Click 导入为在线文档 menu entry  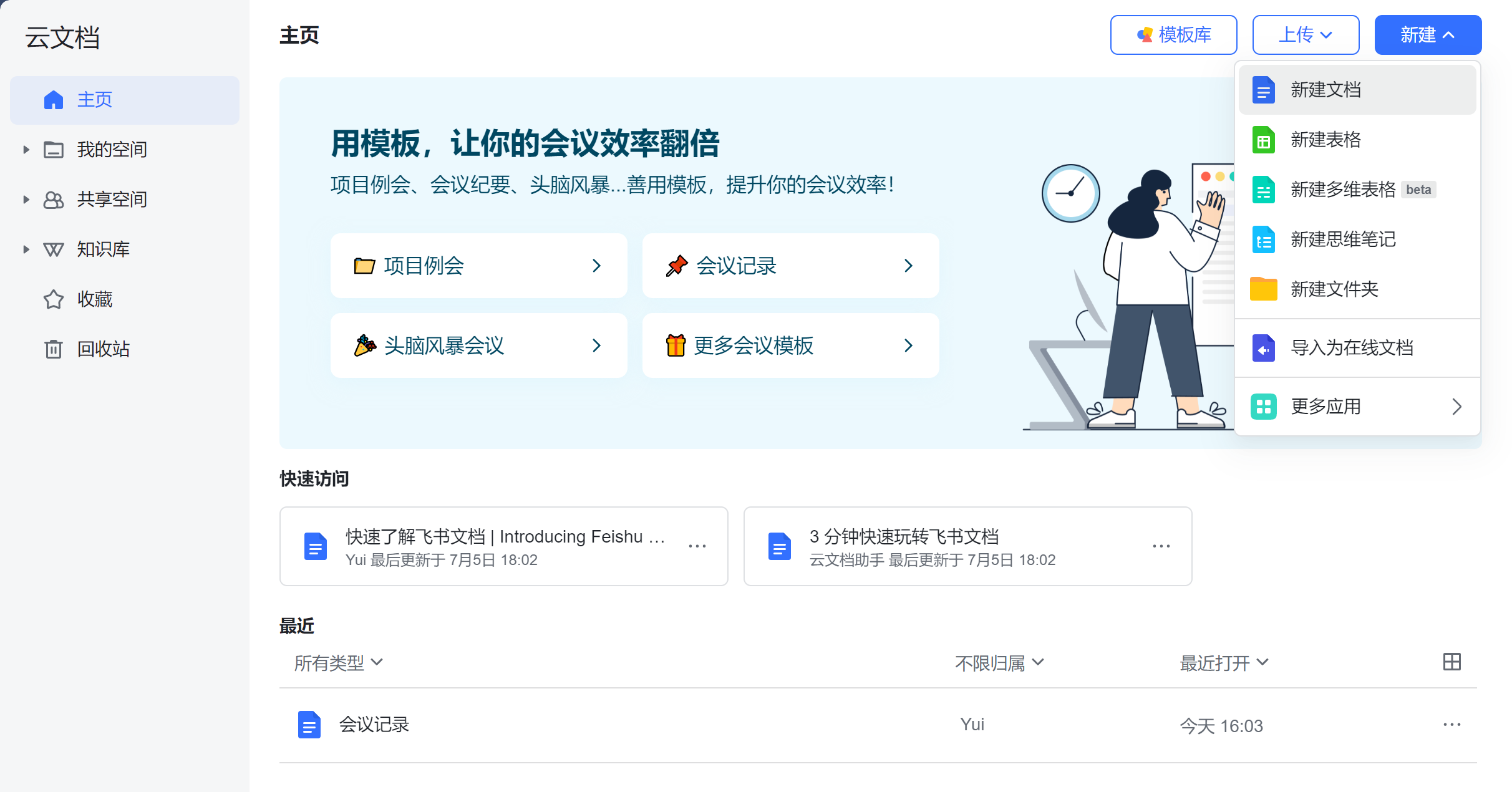[x=1351, y=348]
